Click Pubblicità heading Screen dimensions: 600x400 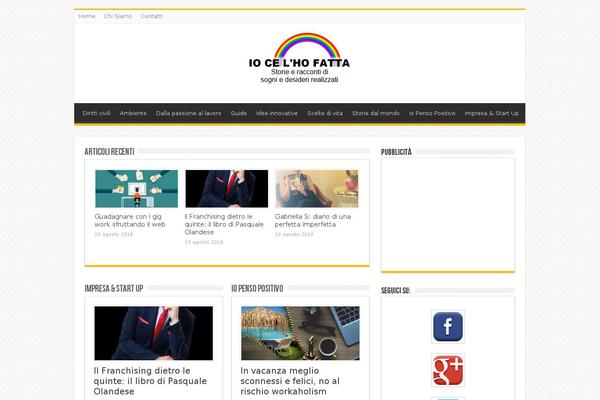(396, 152)
